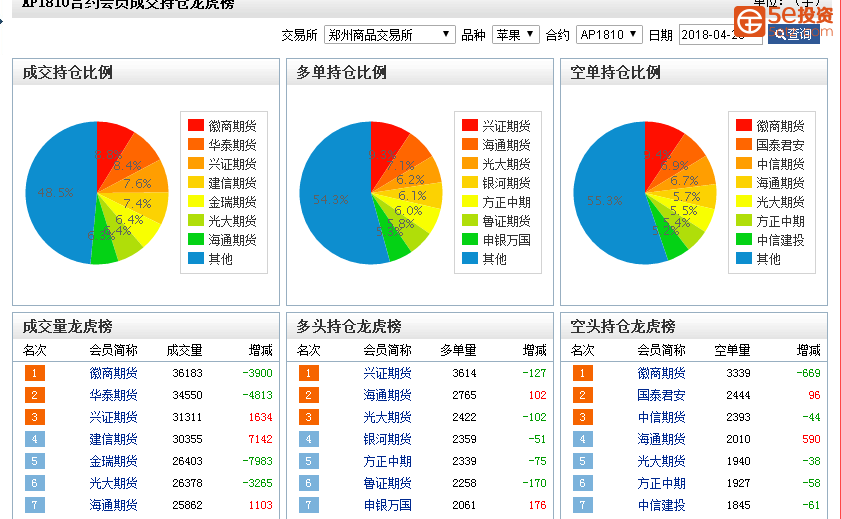Open 徽商期货 link in 空头持仓龙虎榜
The height and width of the screenshot is (519, 841).
[661, 373]
